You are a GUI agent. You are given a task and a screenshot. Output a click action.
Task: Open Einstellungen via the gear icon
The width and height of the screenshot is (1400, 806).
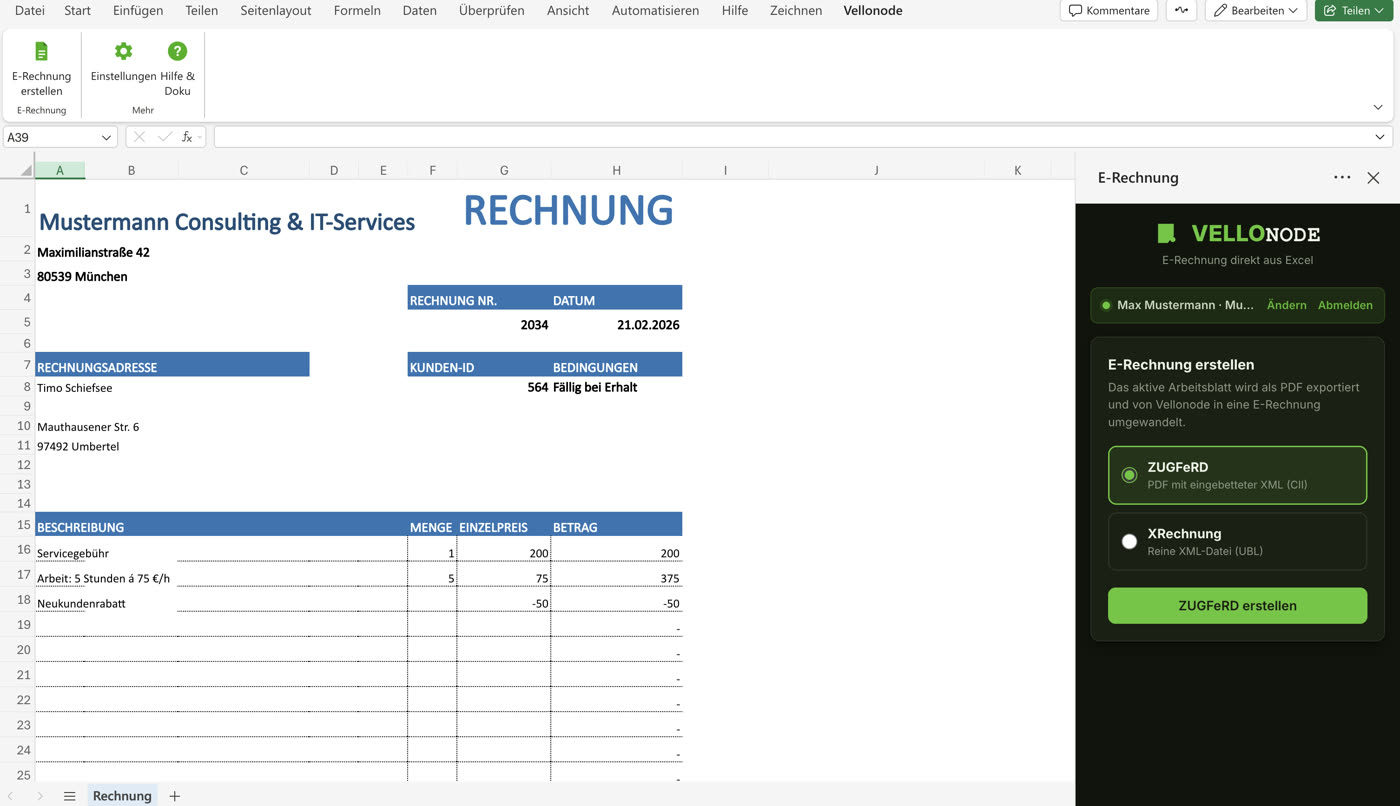click(123, 51)
